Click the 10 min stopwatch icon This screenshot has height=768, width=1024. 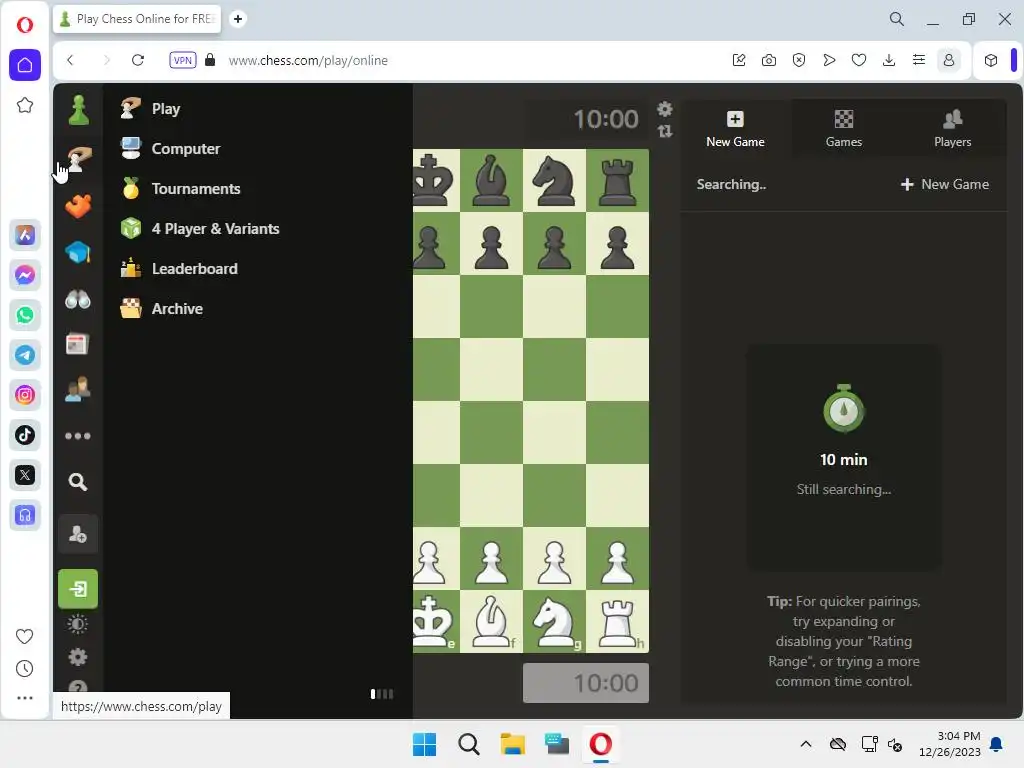pyautogui.click(x=844, y=408)
